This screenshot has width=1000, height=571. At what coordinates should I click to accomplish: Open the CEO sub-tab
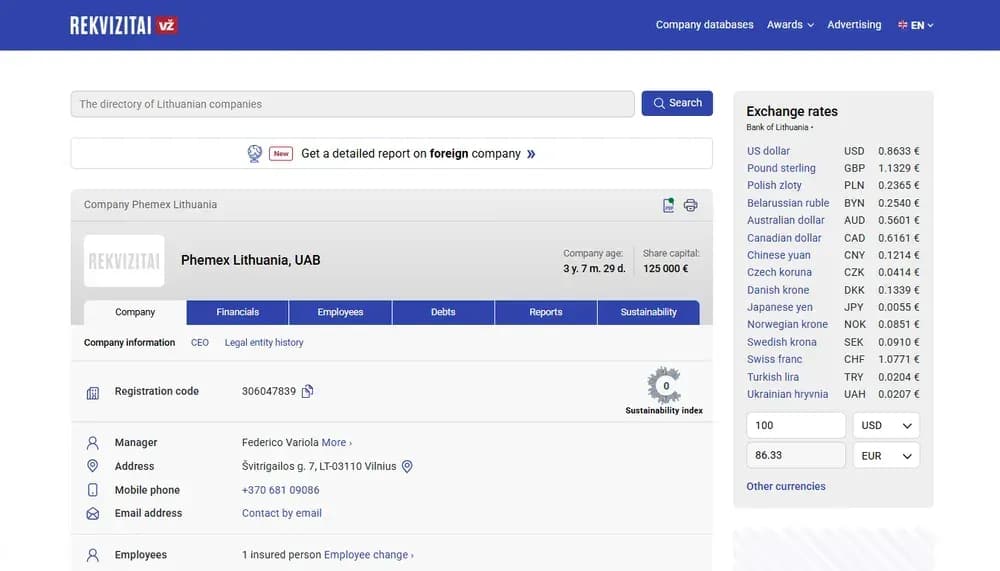coord(200,343)
